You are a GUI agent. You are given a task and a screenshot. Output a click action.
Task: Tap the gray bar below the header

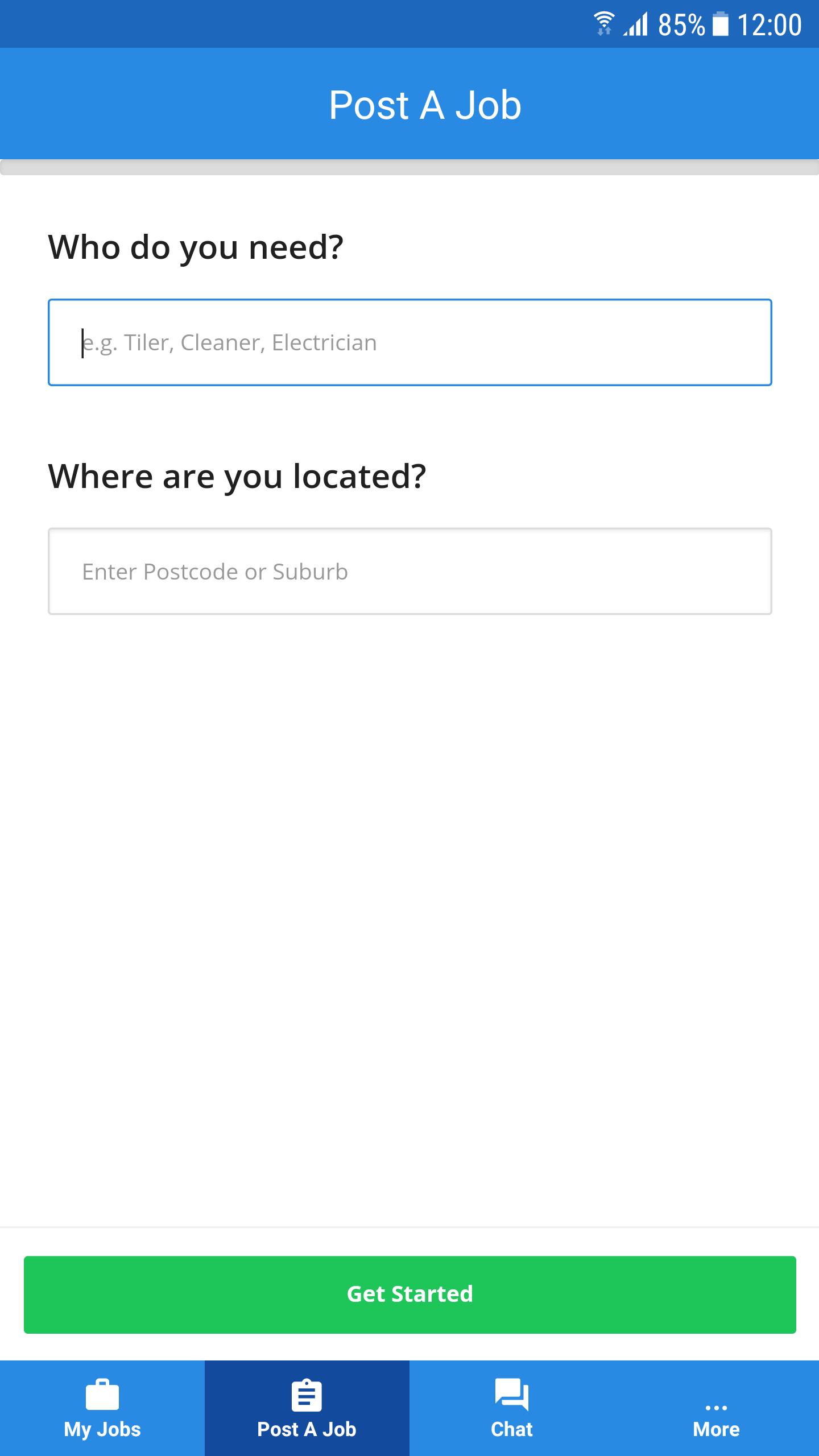tap(409, 167)
